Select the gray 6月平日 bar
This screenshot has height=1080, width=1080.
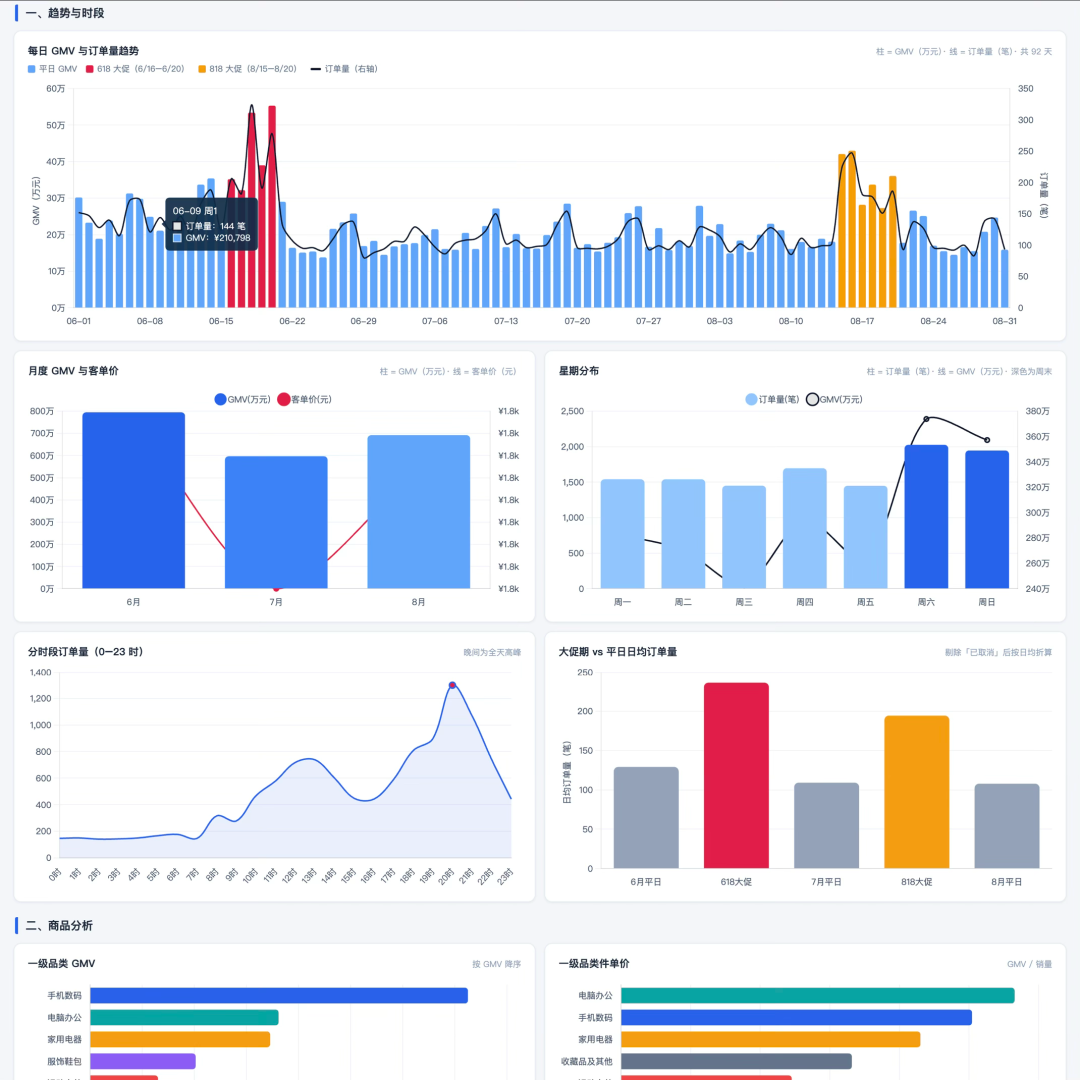[x=646, y=818]
